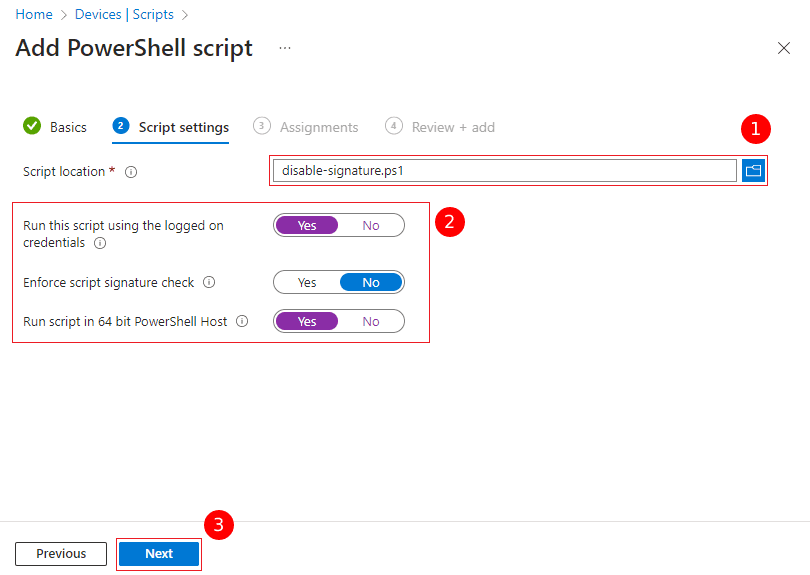The height and width of the screenshot is (575, 810).
Task: Go to Review + add tab
Action: click(x=452, y=127)
